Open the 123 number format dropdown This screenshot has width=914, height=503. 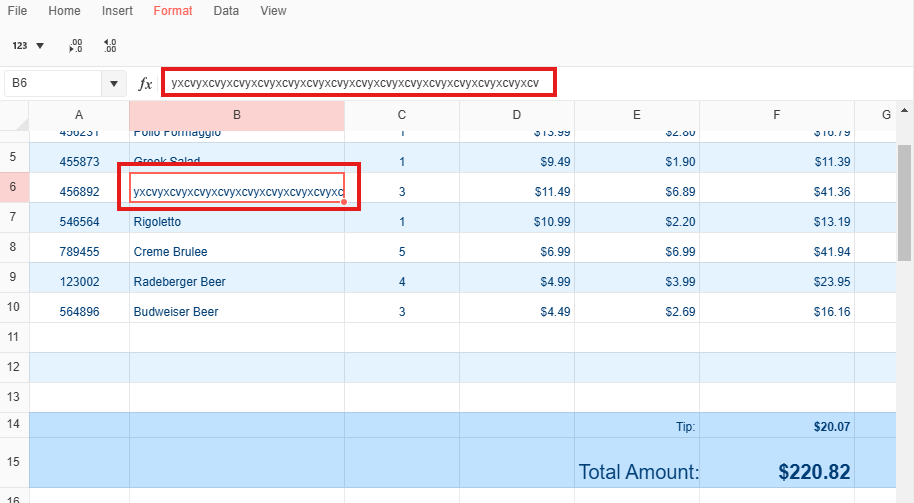28,46
